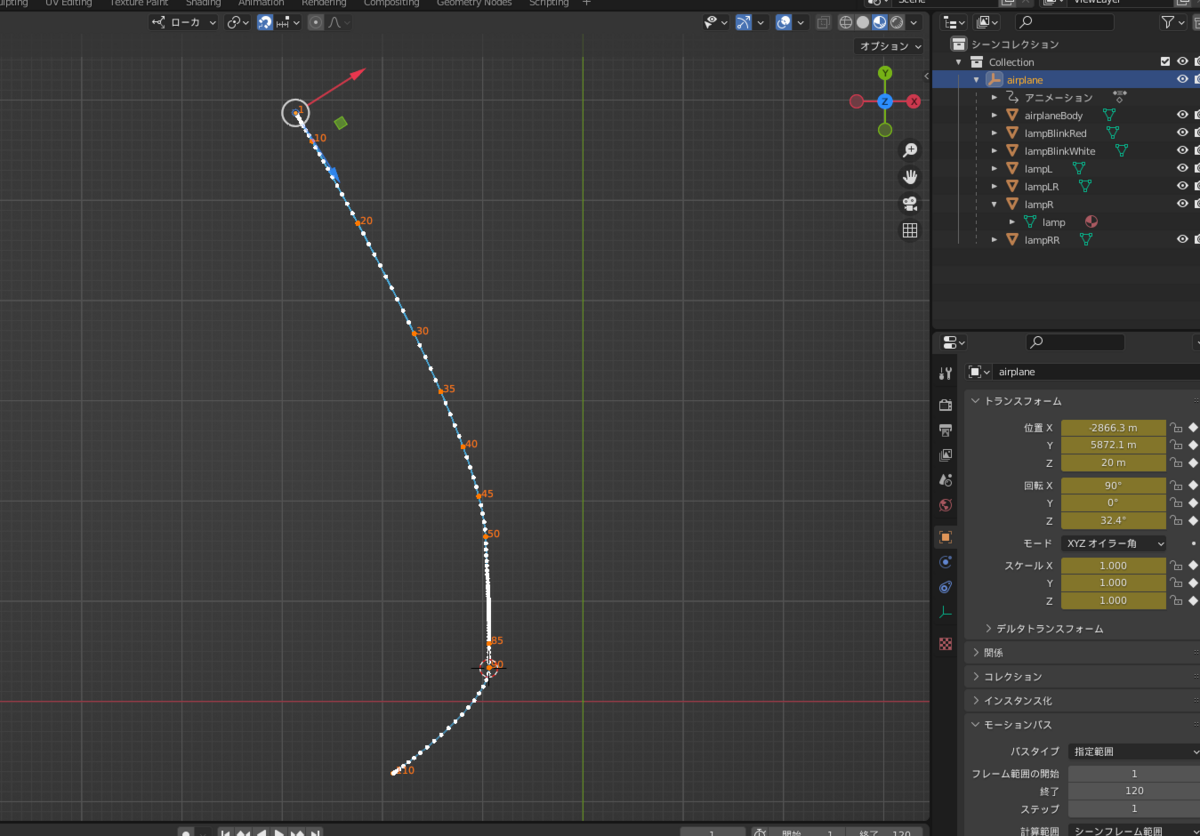Open the Output properties tab (printer icon)
Viewport: 1200px width, 836px height.
click(x=946, y=430)
